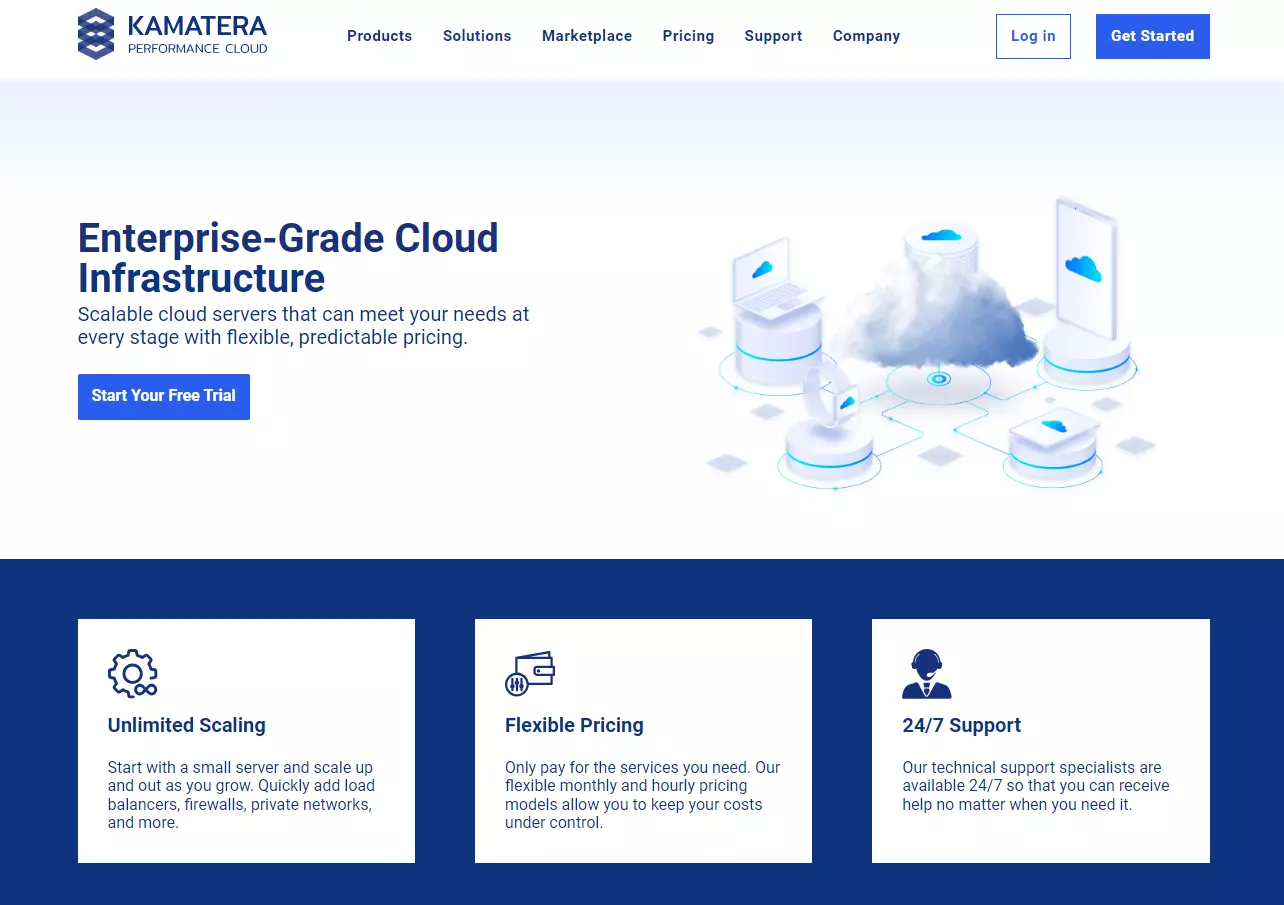Click the 24/7 Support card
Image resolution: width=1284 pixels, height=905 pixels.
[1040, 740]
